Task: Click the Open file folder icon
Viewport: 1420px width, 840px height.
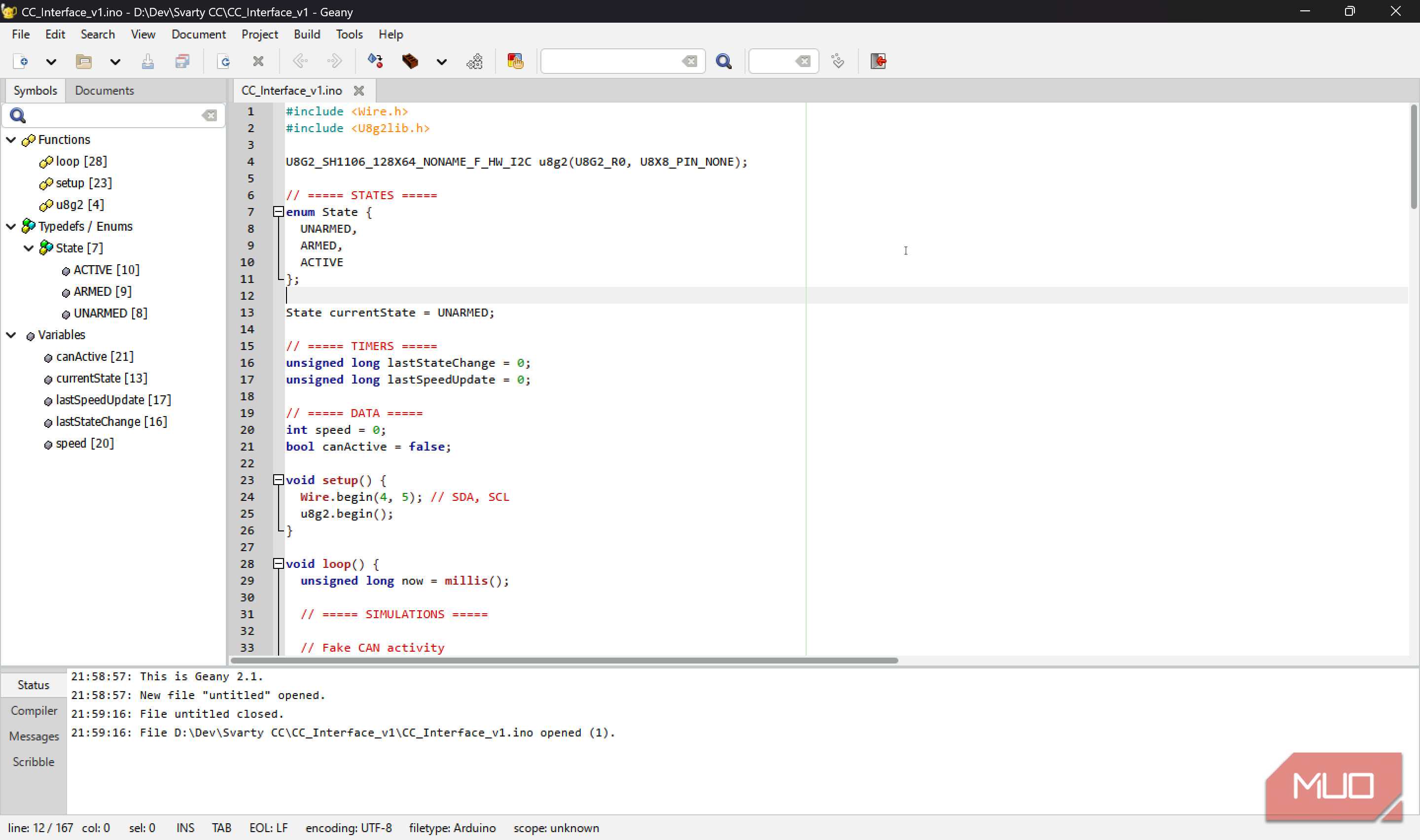Action: point(84,61)
